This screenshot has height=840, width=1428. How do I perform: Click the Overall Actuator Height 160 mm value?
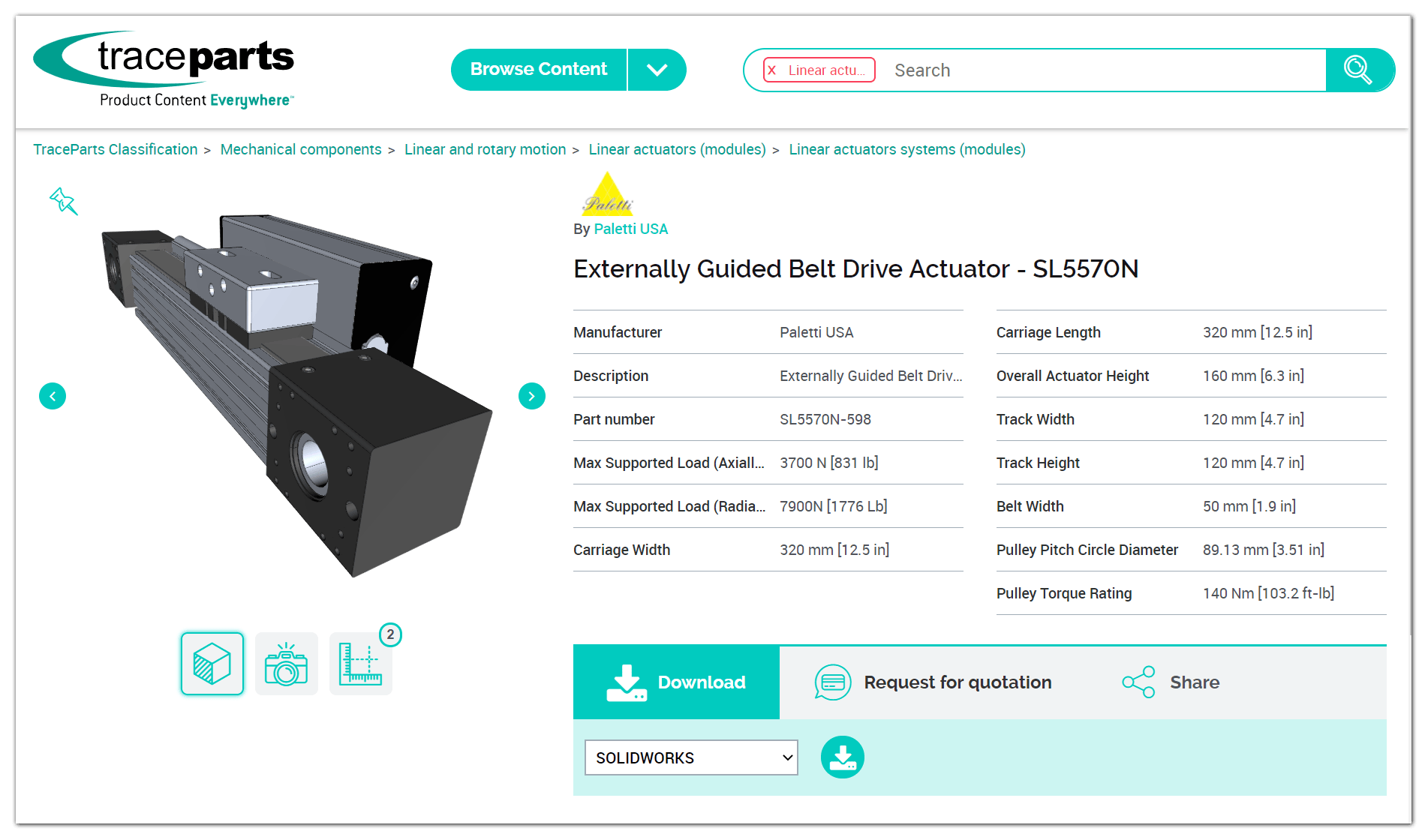(1254, 376)
